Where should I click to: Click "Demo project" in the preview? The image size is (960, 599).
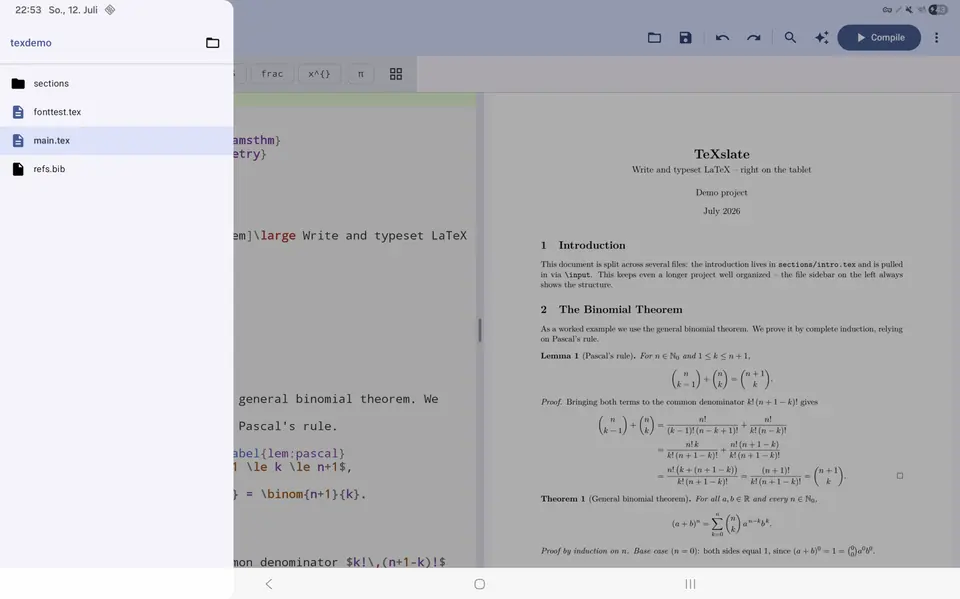721,192
